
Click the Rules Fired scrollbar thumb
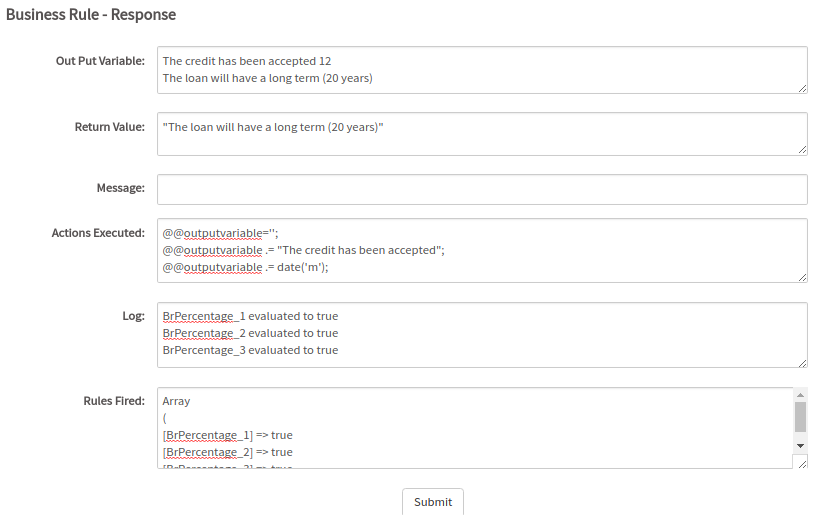[x=800, y=417]
